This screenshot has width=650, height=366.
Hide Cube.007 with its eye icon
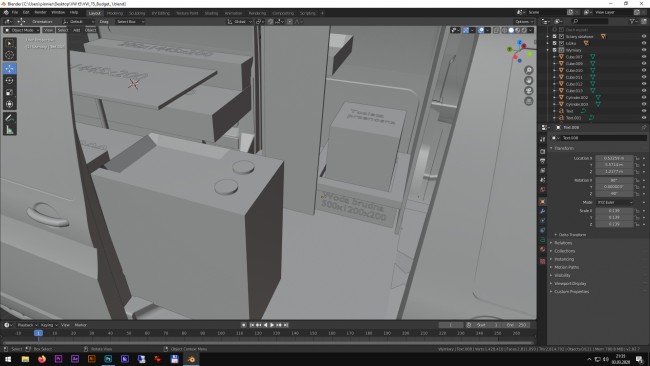tap(644, 57)
